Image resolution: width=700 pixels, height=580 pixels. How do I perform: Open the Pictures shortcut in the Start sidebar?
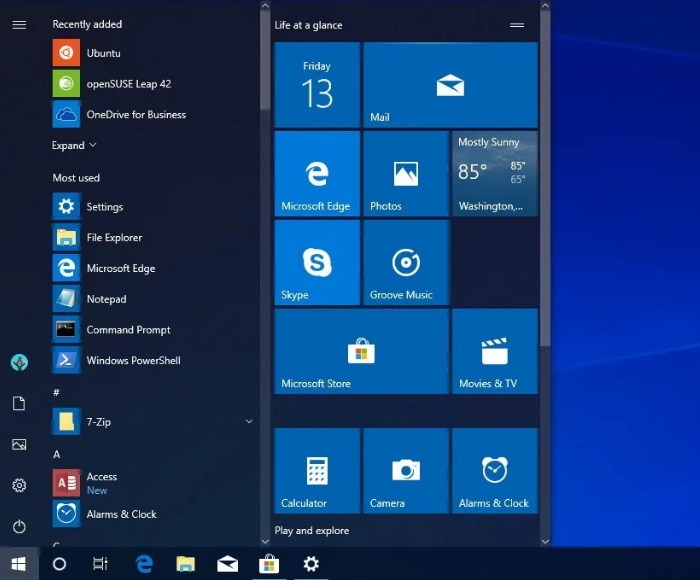click(19, 444)
